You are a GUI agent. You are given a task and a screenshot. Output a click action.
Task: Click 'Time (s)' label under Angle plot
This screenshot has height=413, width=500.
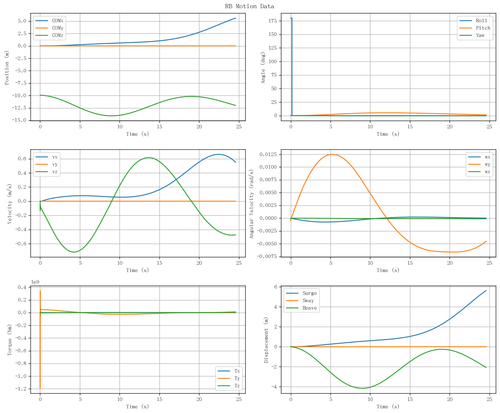pos(388,134)
